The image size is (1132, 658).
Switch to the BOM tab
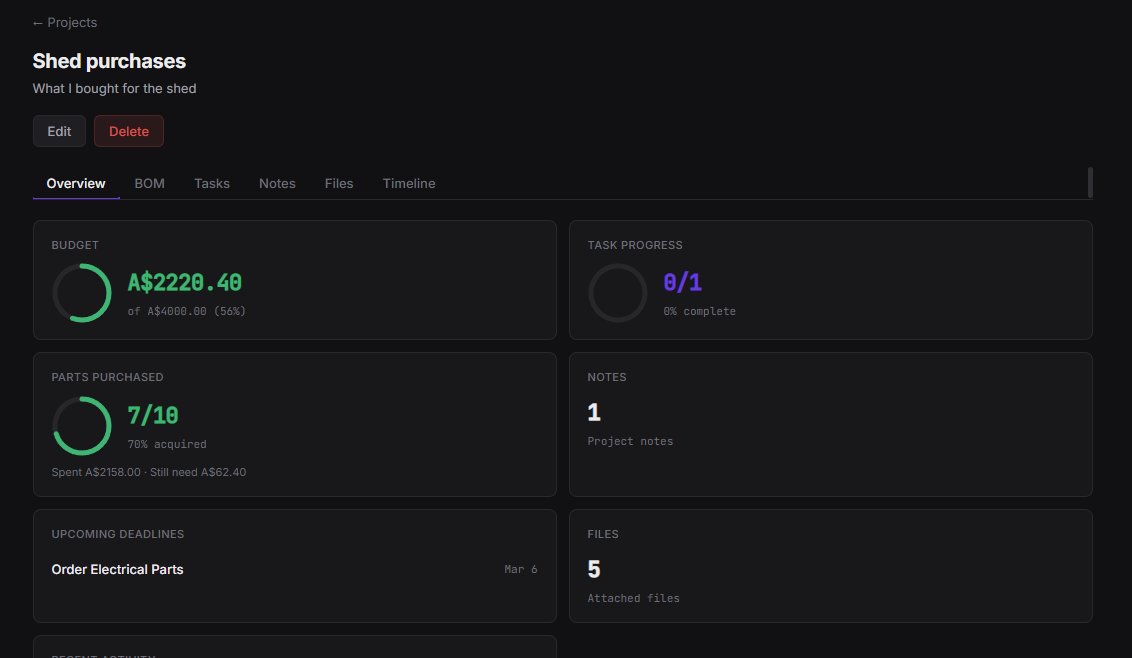(149, 183)
